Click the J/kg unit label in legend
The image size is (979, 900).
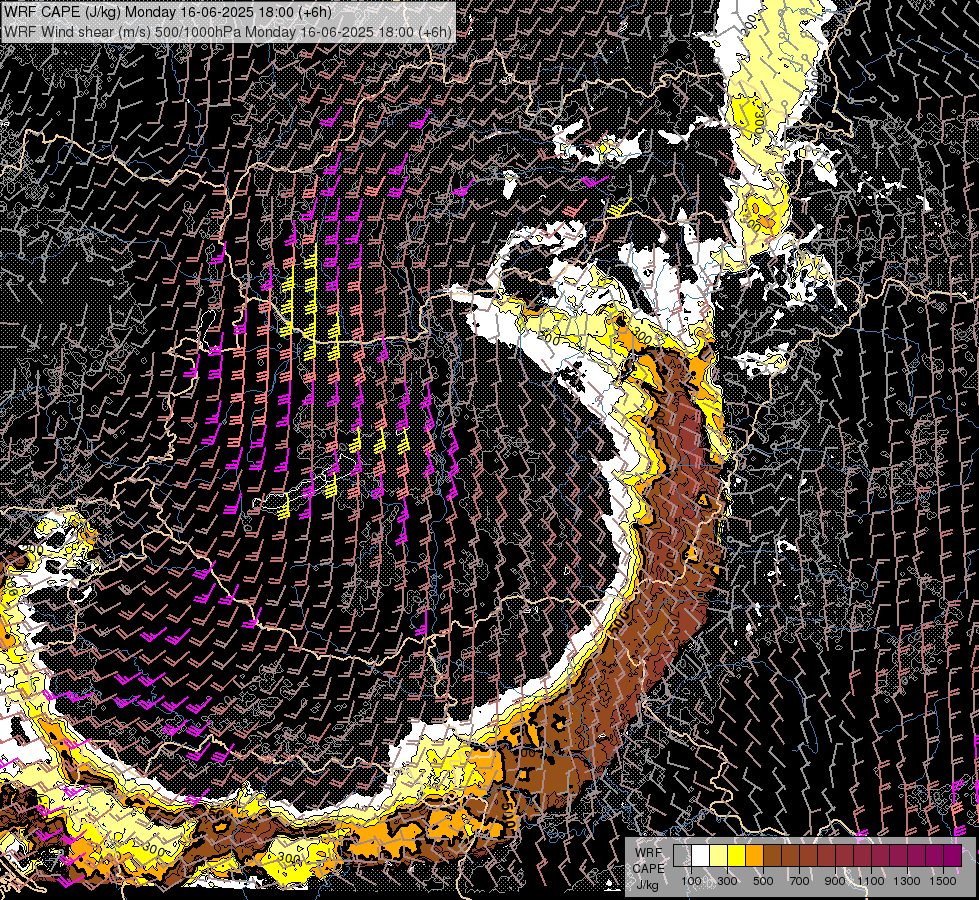[647, 886]
